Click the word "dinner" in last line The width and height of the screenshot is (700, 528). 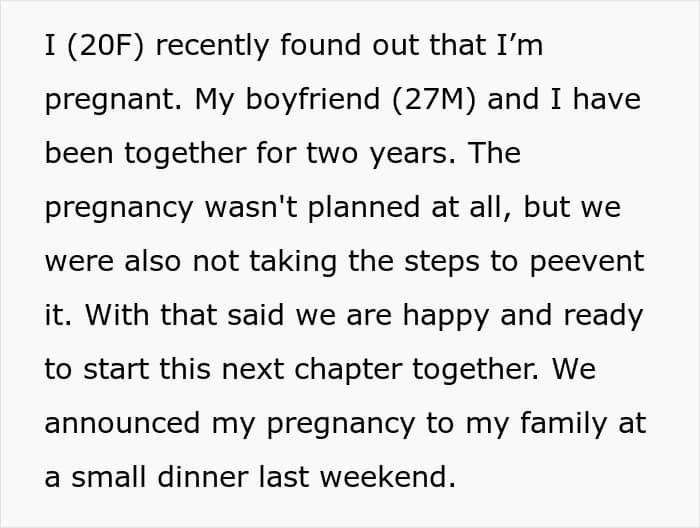(x=203, y=477)
